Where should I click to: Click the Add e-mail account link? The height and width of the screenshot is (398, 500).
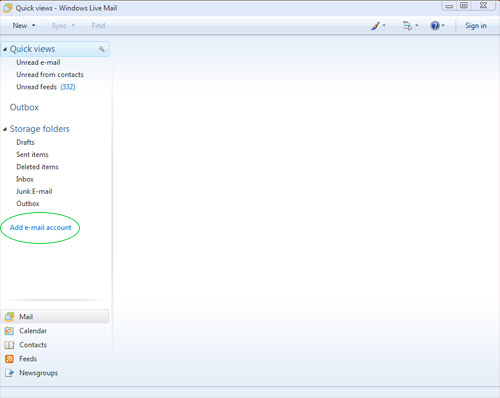click(x=41, y=228)
